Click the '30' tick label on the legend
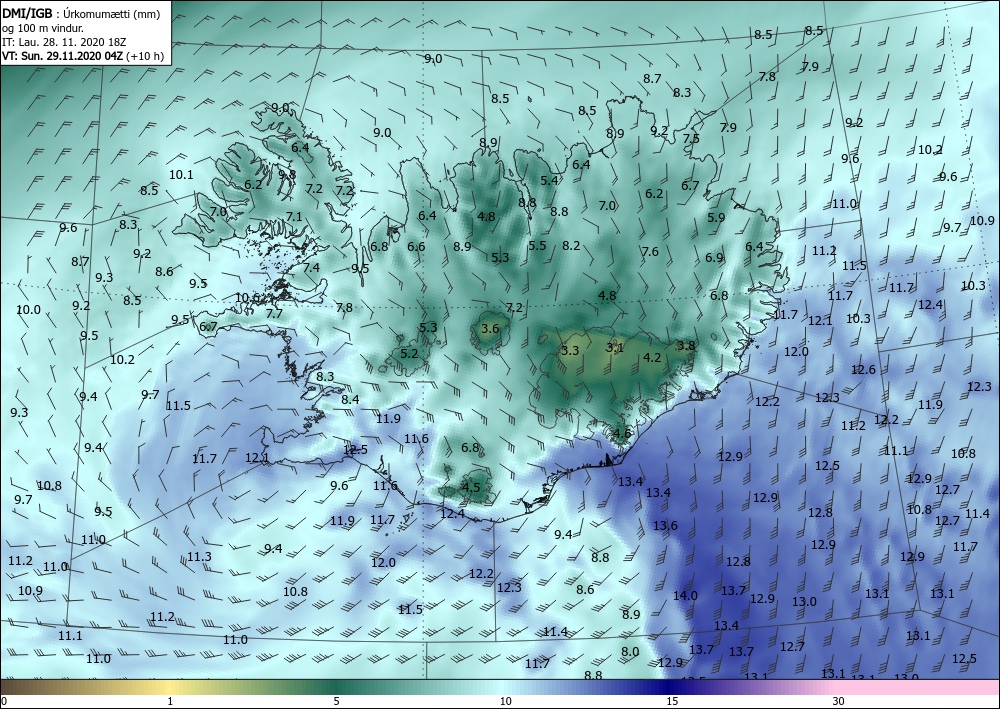This screenshot has height=709, width=1000. (x=839, y=701)
